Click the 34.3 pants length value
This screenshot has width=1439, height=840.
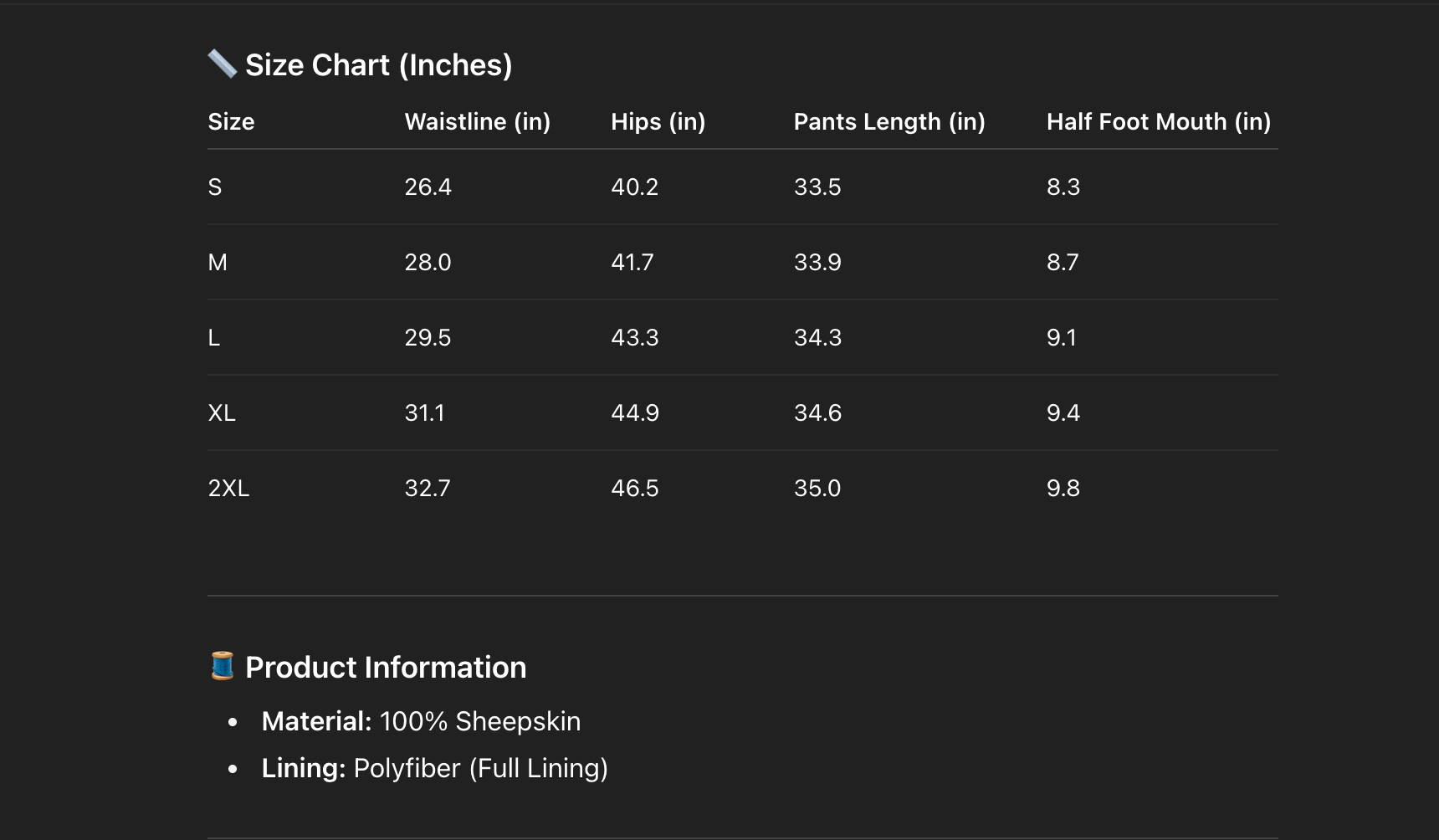point(817,338)
